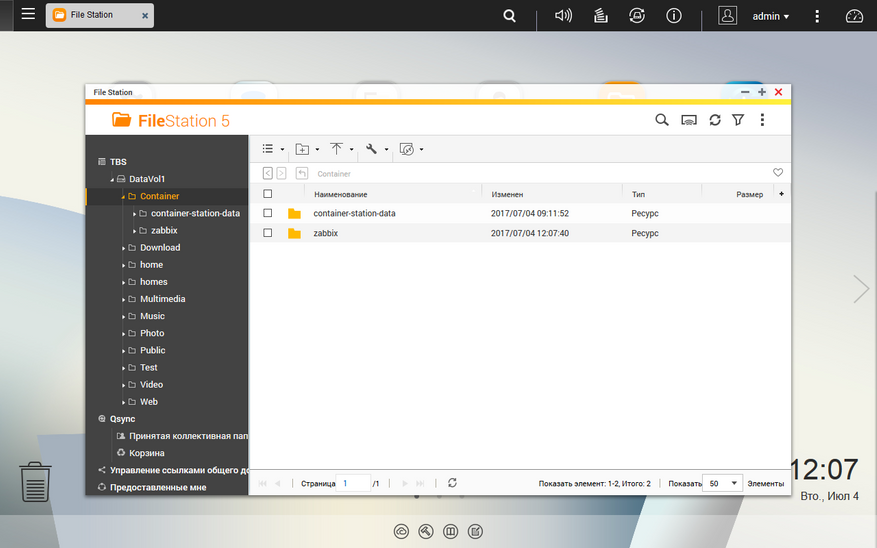Switch to the File Station taskbar tab
Screen dimensions: 877x548
(x=100, y=15)
